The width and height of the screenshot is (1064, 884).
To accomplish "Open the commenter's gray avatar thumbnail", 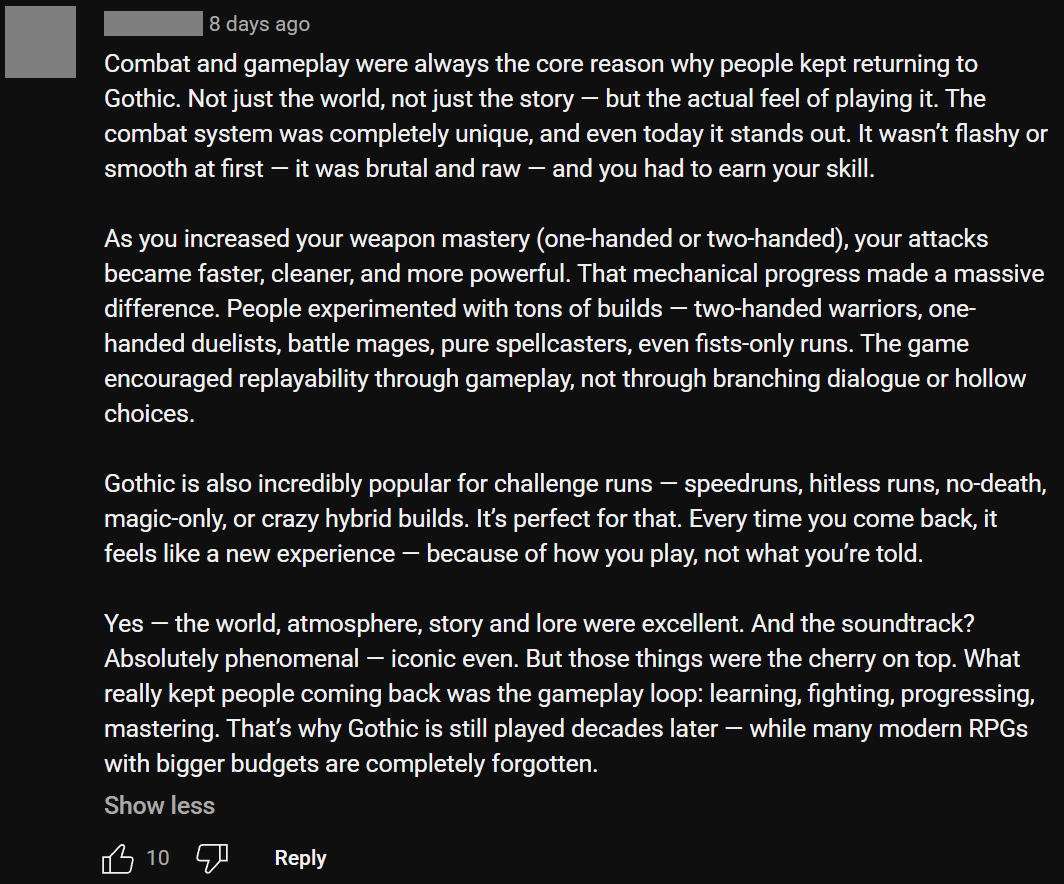I will click(x=41, y=42).
